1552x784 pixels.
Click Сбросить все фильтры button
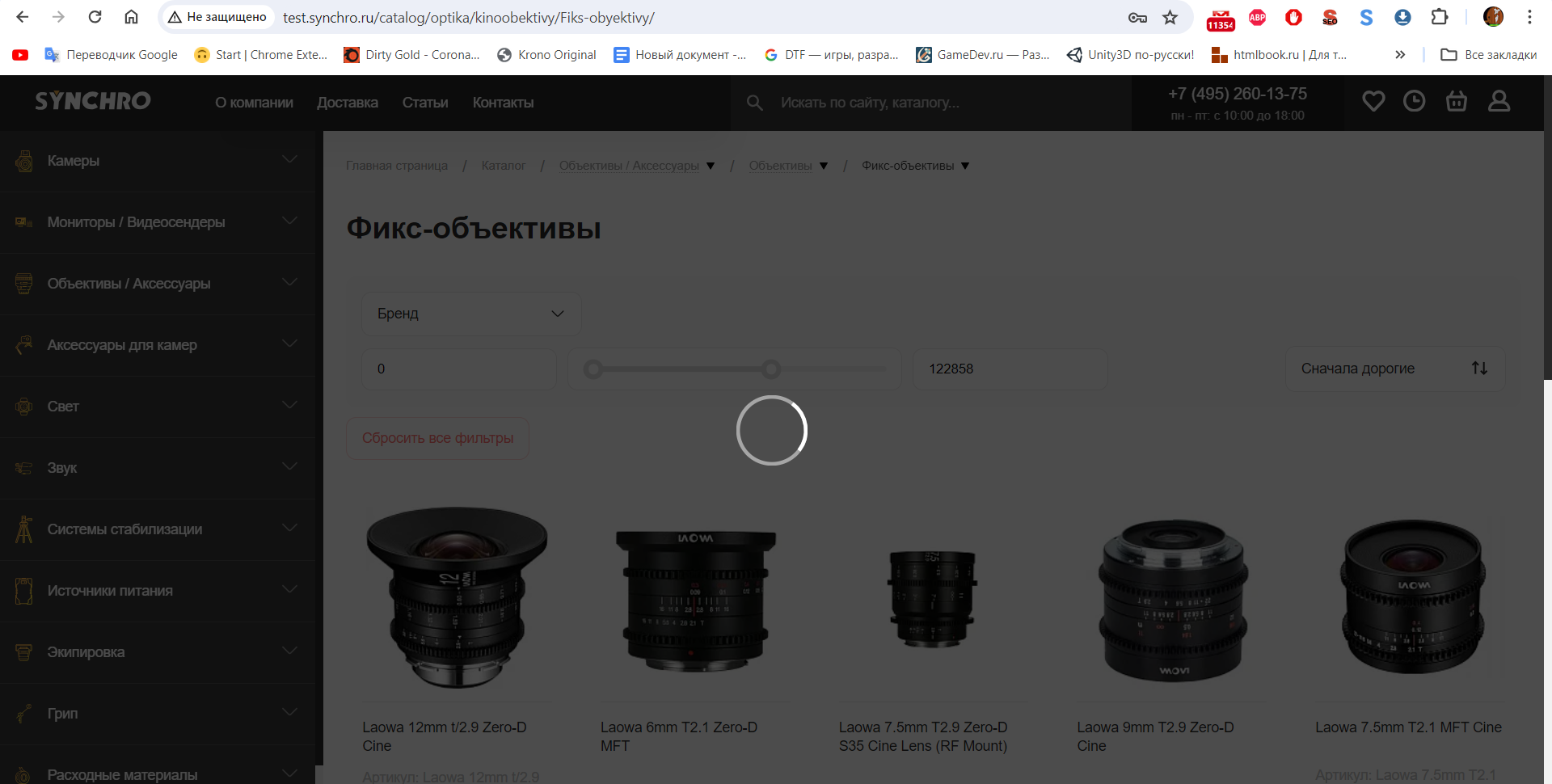pos(437,438)
